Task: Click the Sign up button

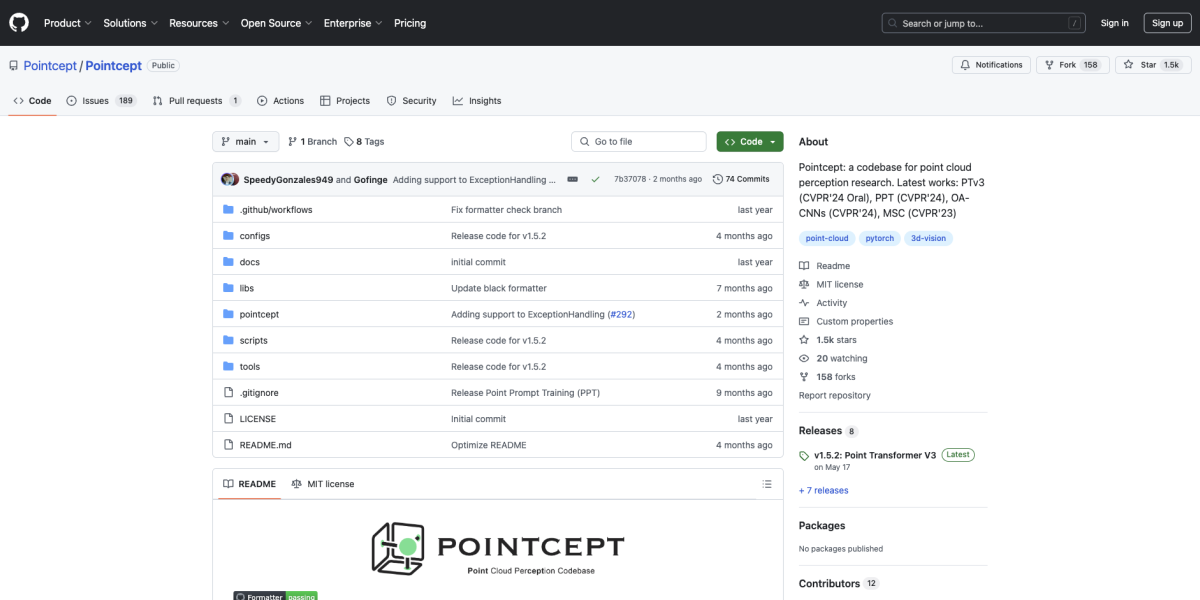Action: click(x=1167, y=22)
